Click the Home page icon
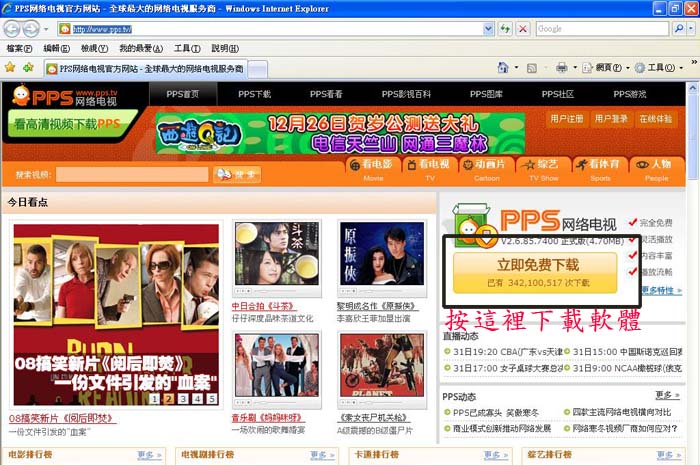 (x=503, y=67)
